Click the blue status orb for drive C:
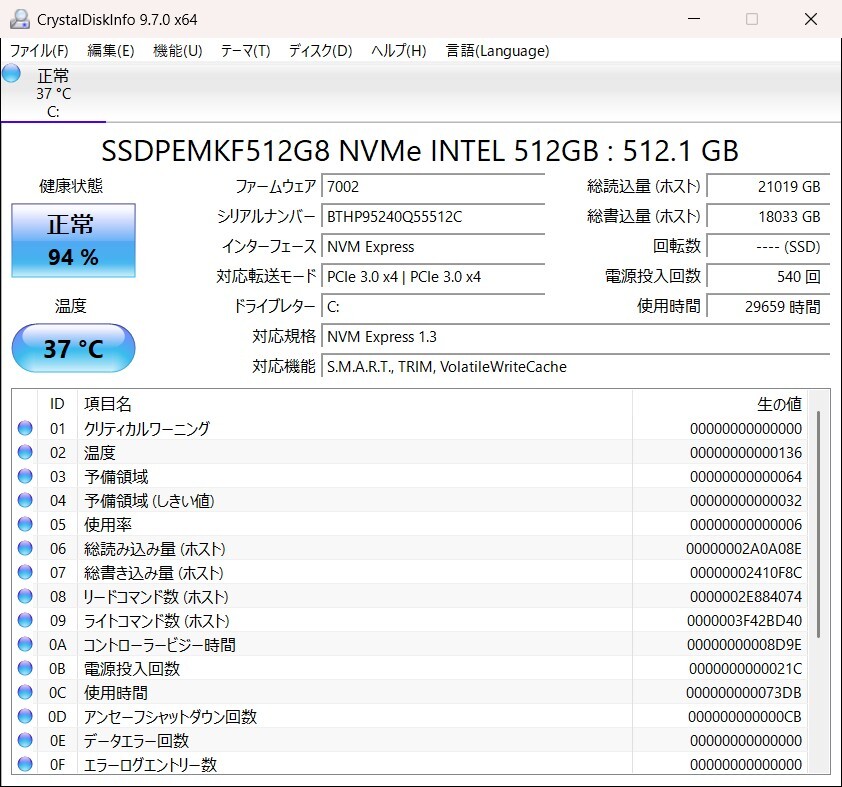This screenshot has height=787, width=842. (12, 73)
